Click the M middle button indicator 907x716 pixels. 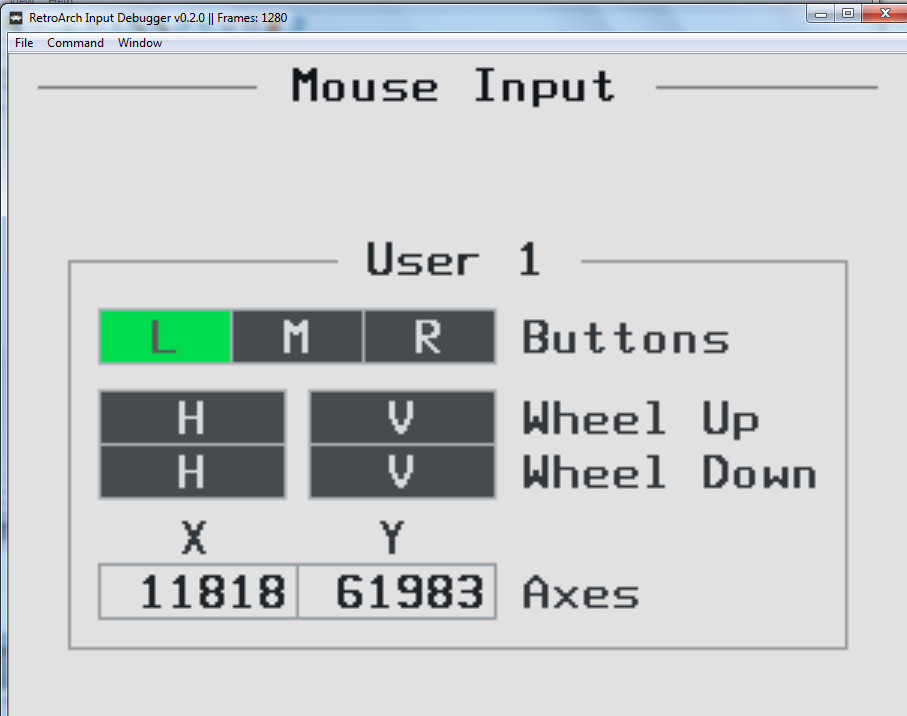(x=297, y=337)
